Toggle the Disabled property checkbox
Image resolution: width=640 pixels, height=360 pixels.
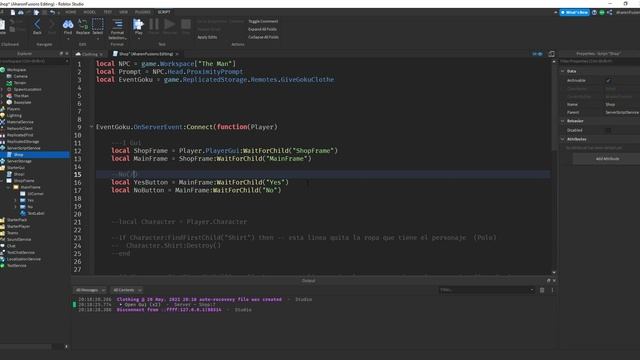point(608,130)
